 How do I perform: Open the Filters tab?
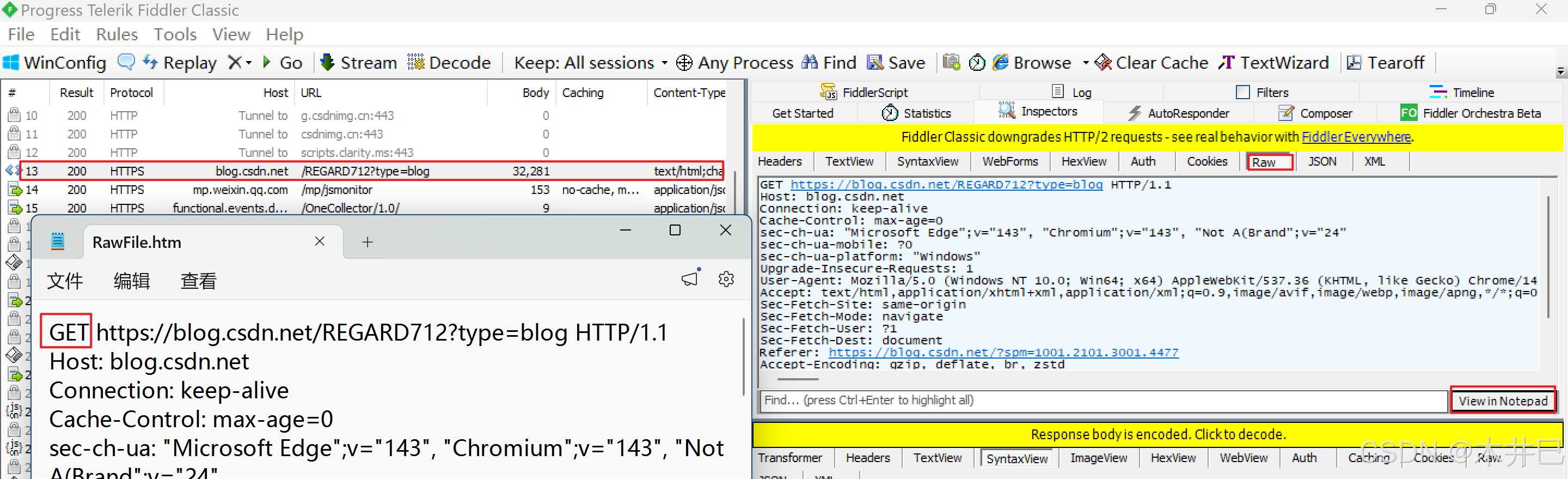tap(1262, 92)
